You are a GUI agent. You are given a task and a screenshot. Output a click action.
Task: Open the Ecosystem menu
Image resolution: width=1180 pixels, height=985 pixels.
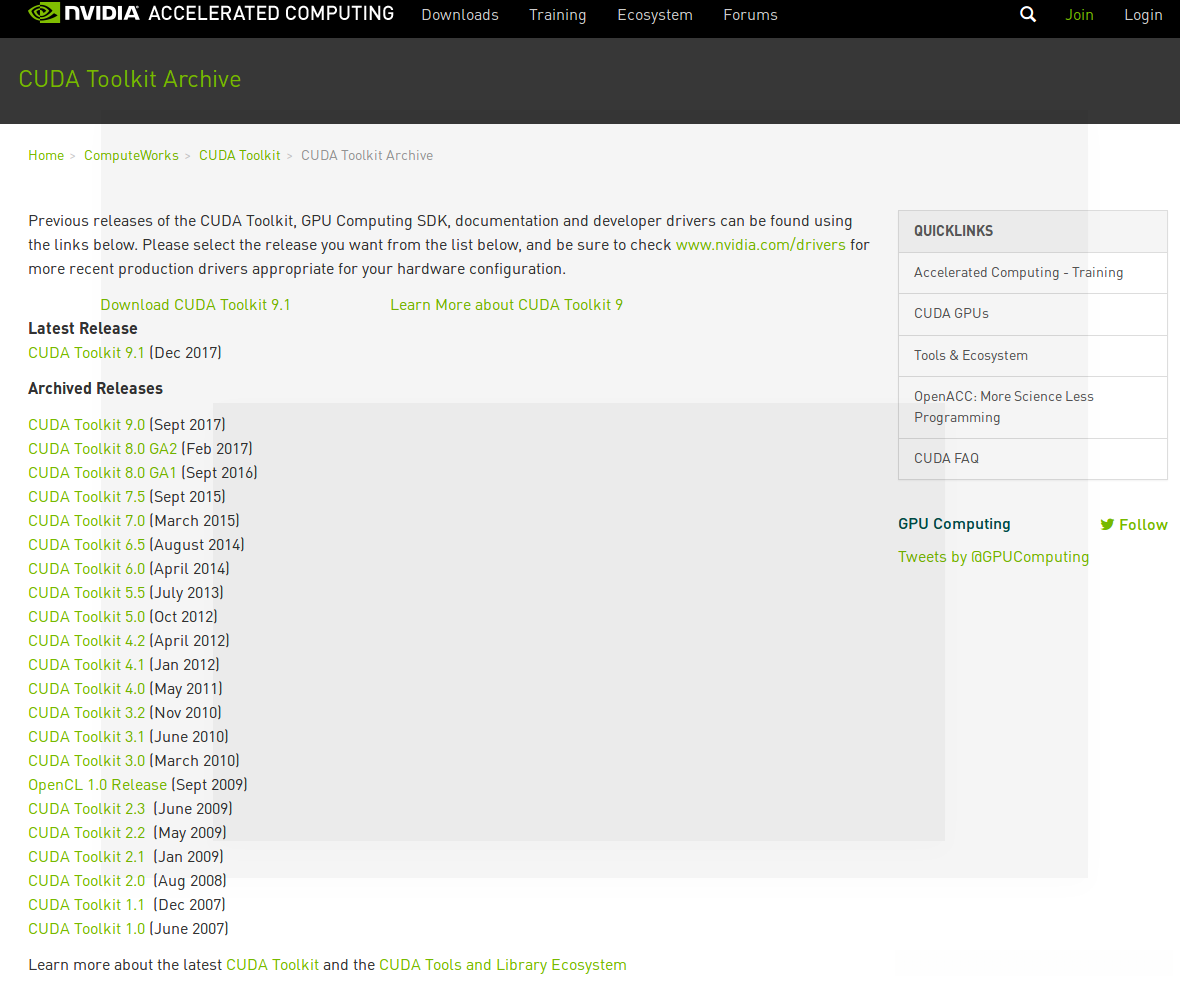(x=655, y=15)
